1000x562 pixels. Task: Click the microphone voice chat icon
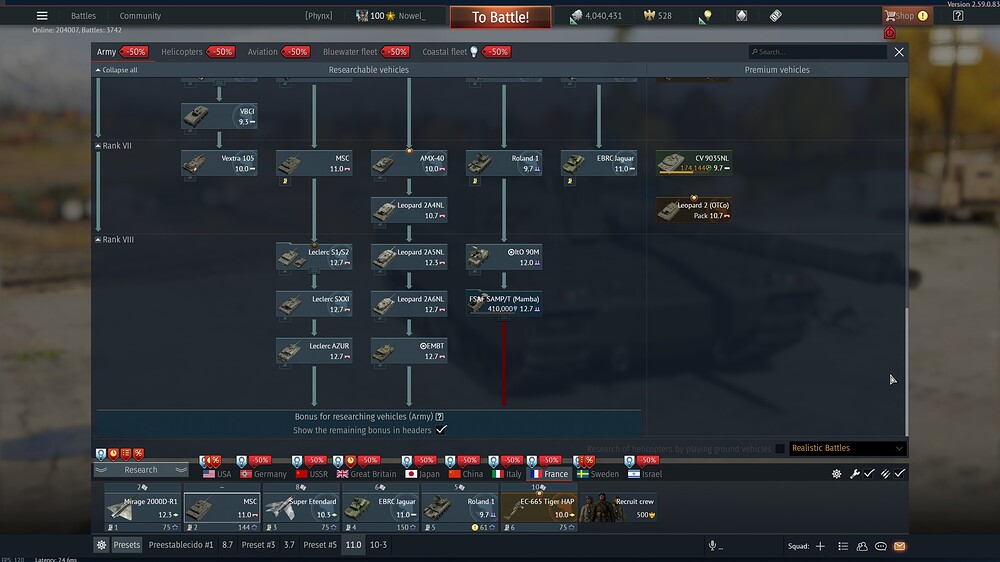pos(712,545)
